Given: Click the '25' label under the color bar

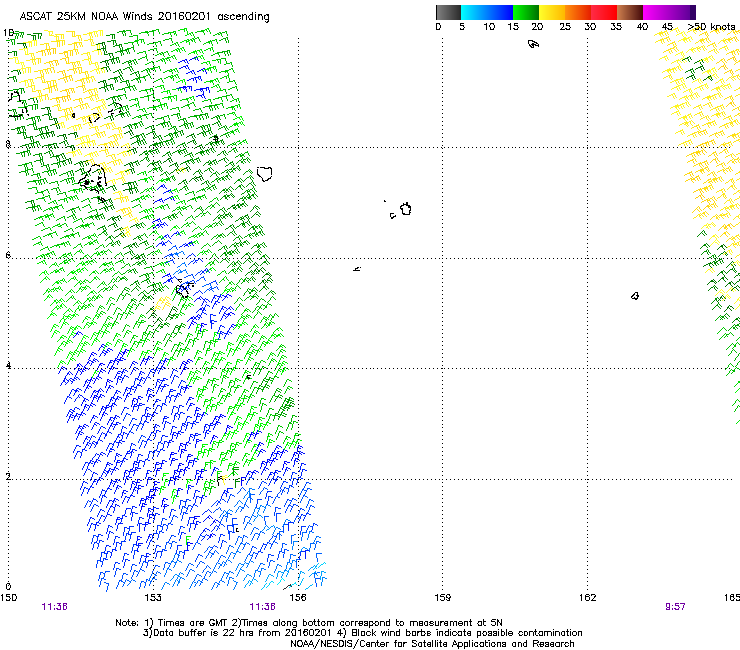Looking at the screenshot, I should tap(564, 27).
